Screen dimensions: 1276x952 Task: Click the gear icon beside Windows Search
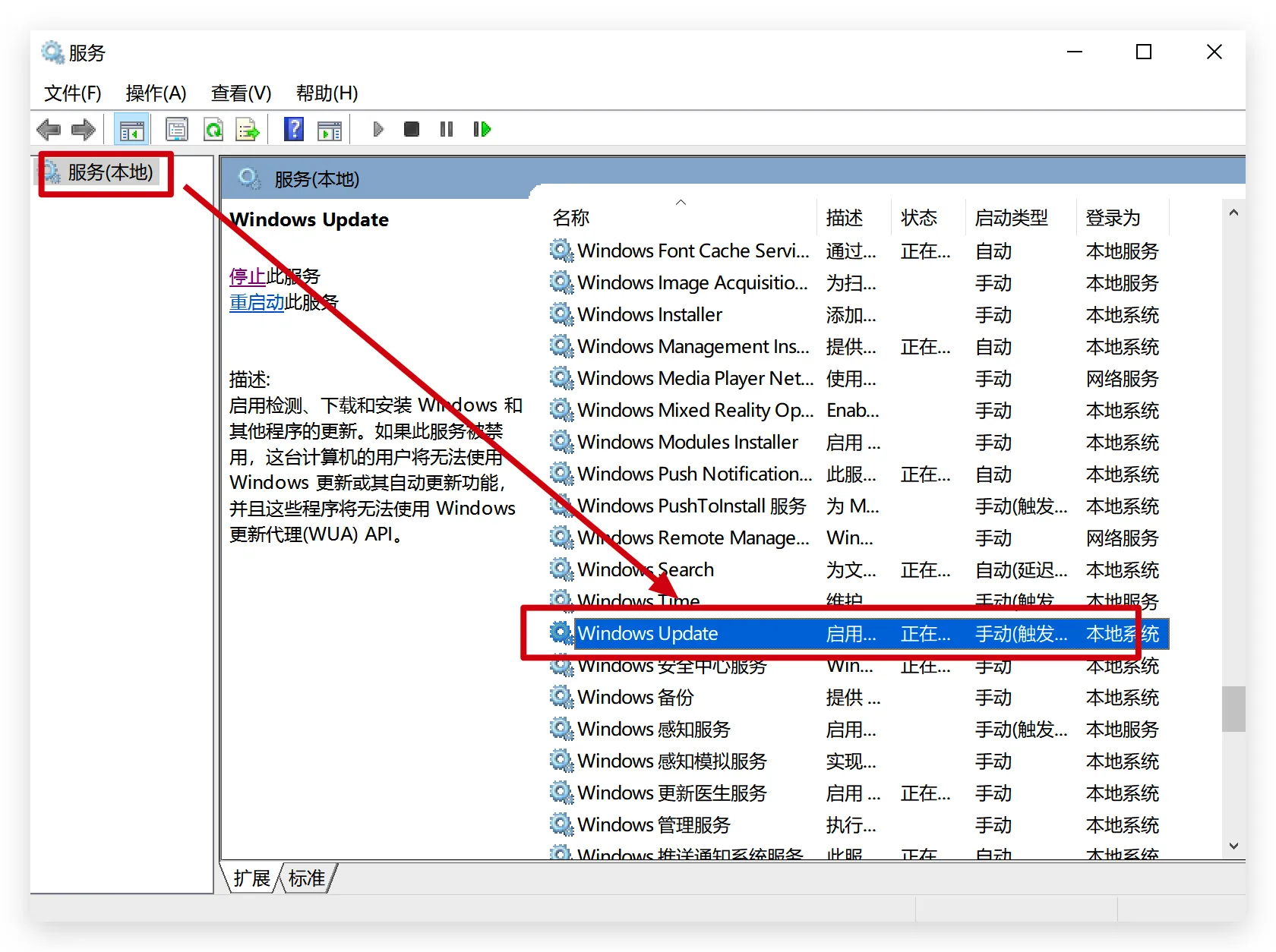click(x=561, y=569)
